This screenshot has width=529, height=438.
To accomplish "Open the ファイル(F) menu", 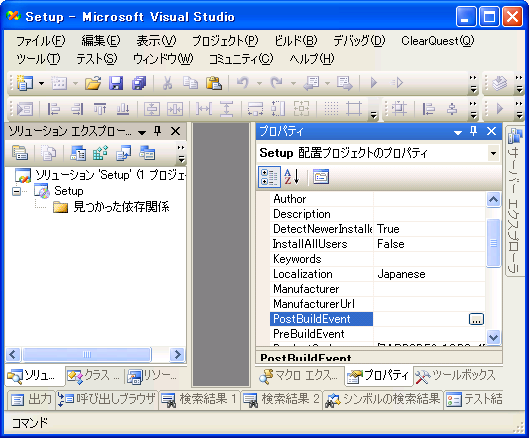I will click(x=40, y=41).
